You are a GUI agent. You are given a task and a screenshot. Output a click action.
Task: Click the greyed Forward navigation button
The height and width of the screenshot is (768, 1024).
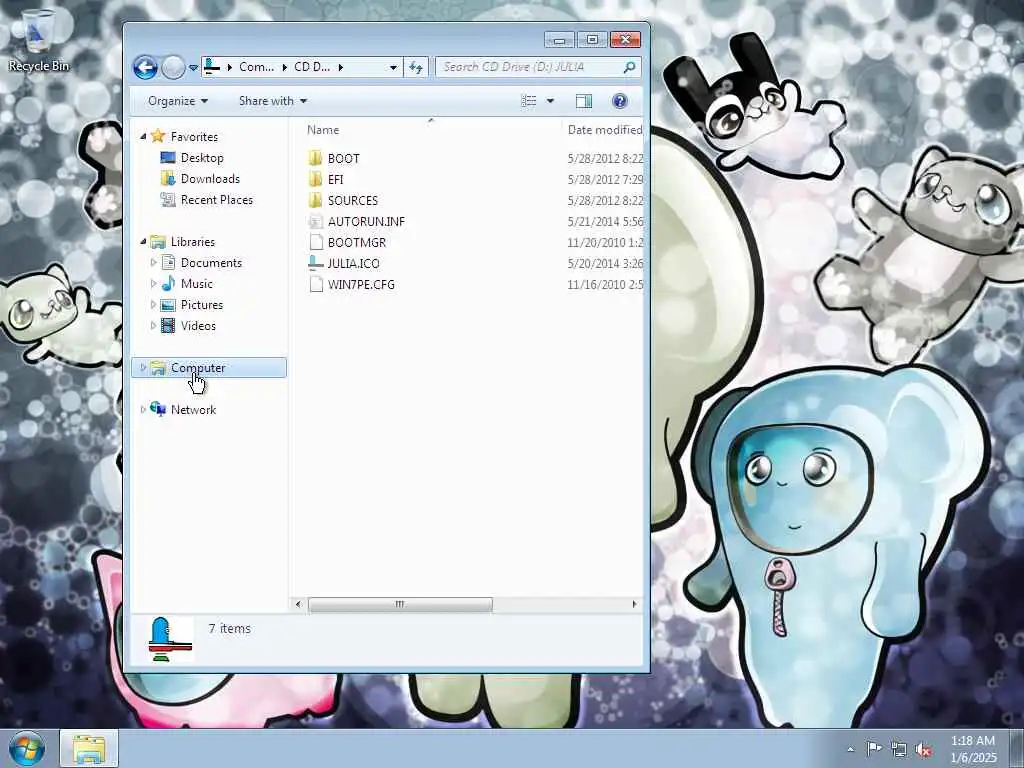tap(173, 67)
